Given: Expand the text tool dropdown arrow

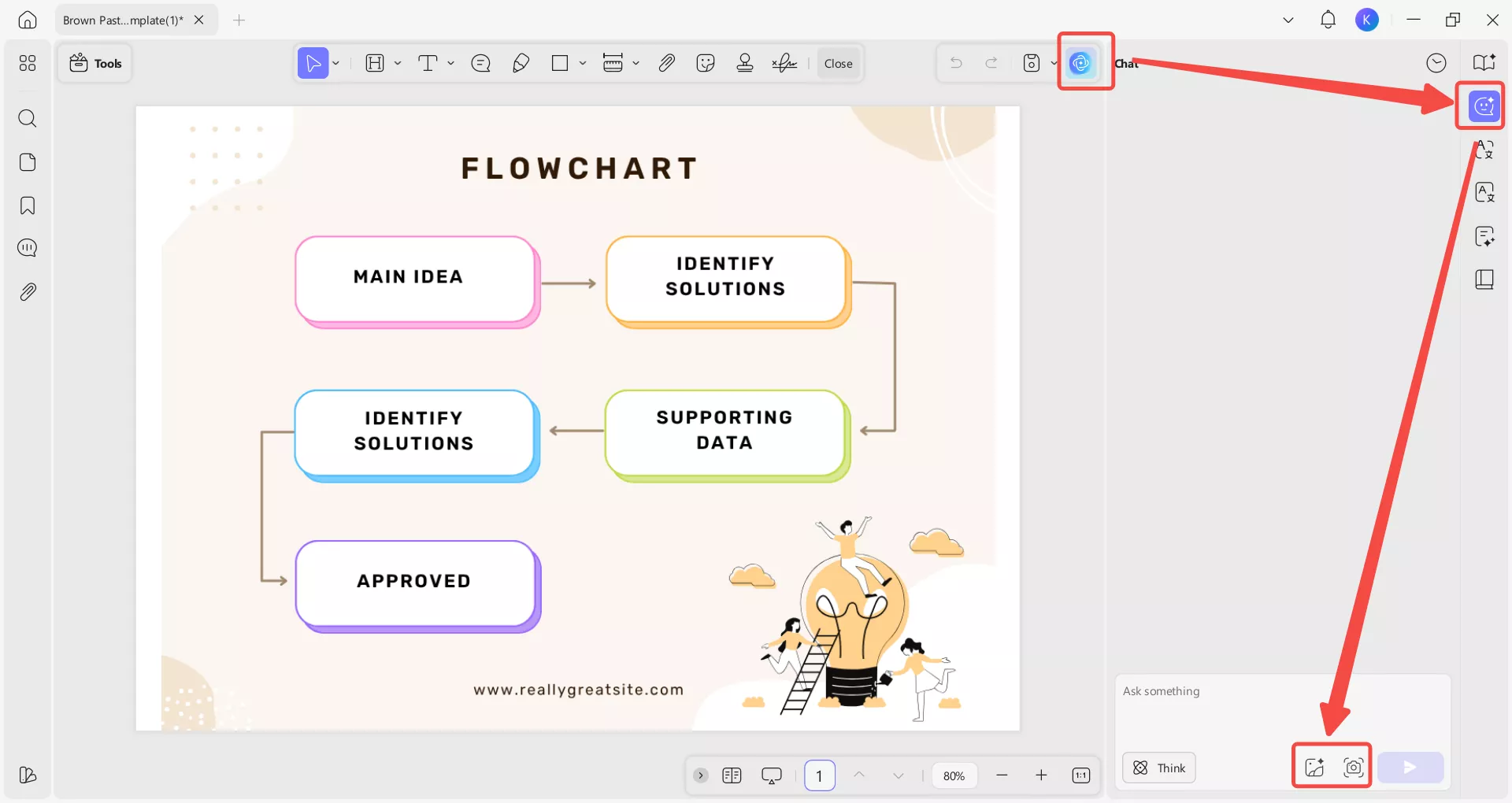Looking at the screenshot, I should click(451, 64).
